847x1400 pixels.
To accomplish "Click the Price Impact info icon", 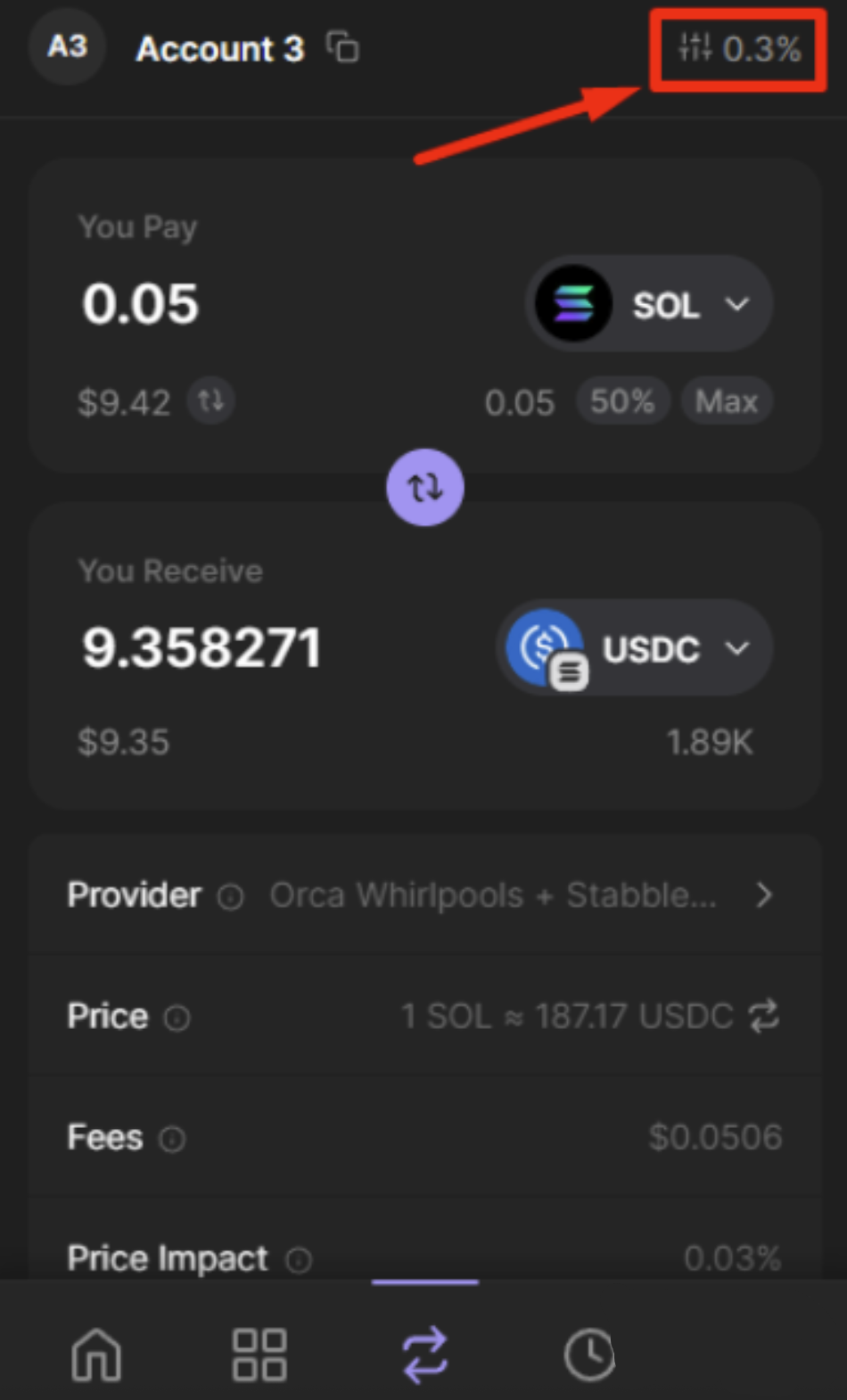I will (298, 1260).
